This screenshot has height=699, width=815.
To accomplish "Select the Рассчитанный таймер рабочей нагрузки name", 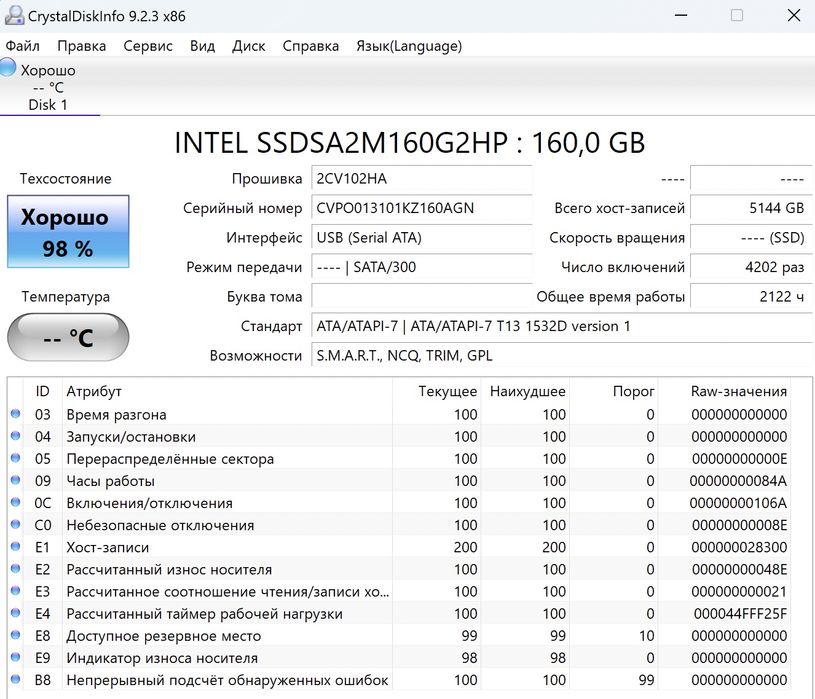I will pos(204,614).
